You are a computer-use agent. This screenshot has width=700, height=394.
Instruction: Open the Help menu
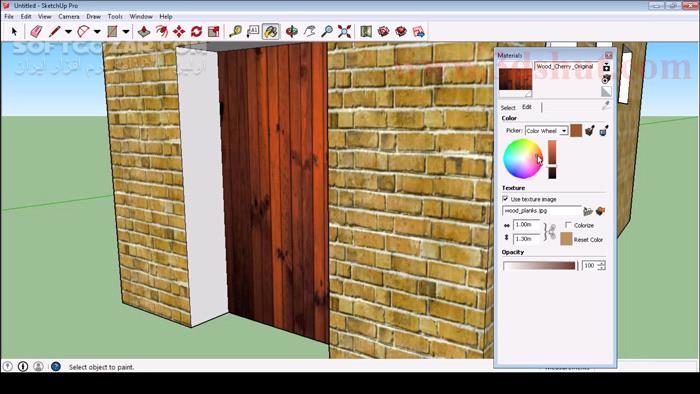point(166,17)
